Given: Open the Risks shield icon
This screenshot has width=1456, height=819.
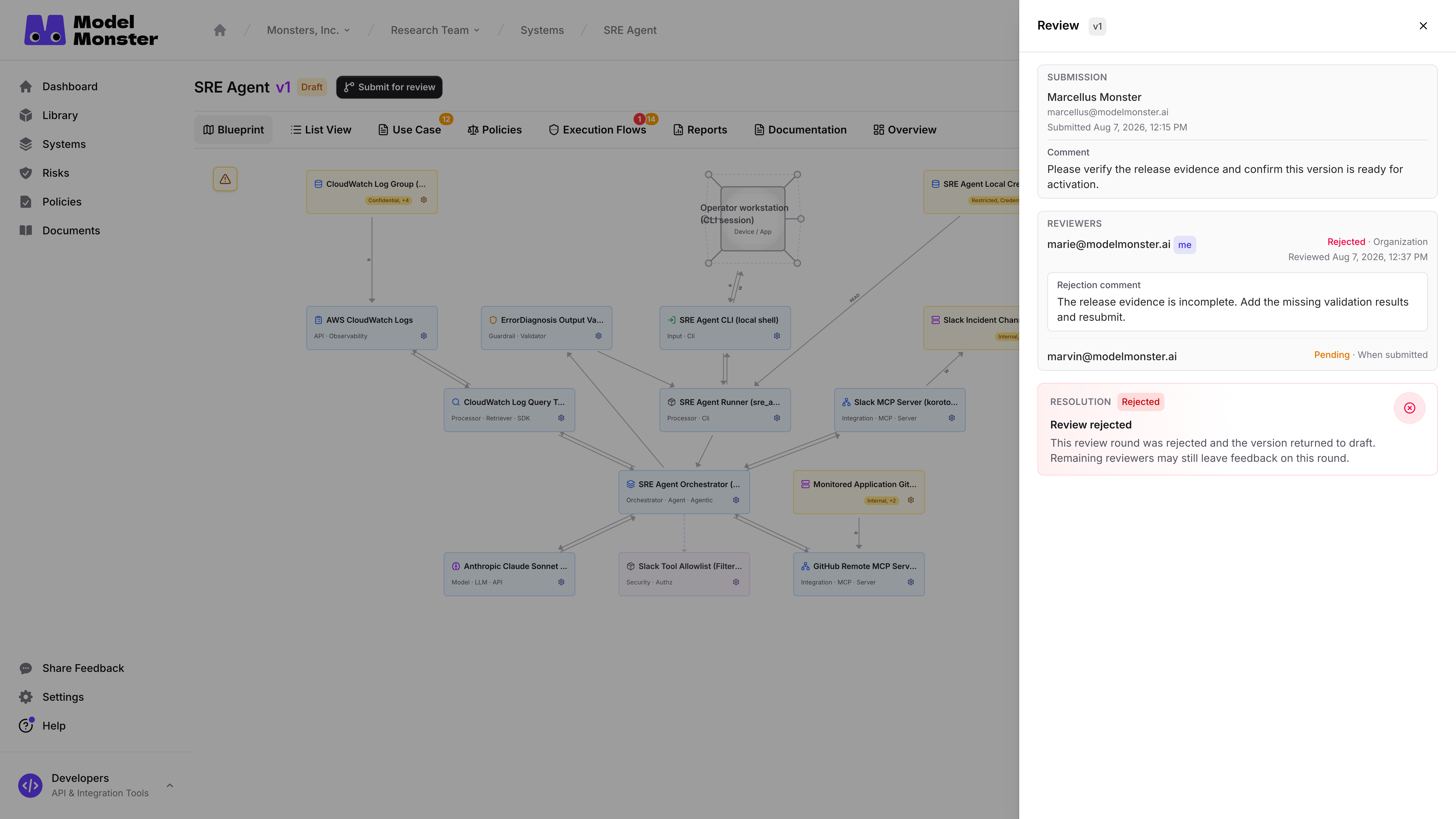Looking at the screenshot, I should pos(26,173).
